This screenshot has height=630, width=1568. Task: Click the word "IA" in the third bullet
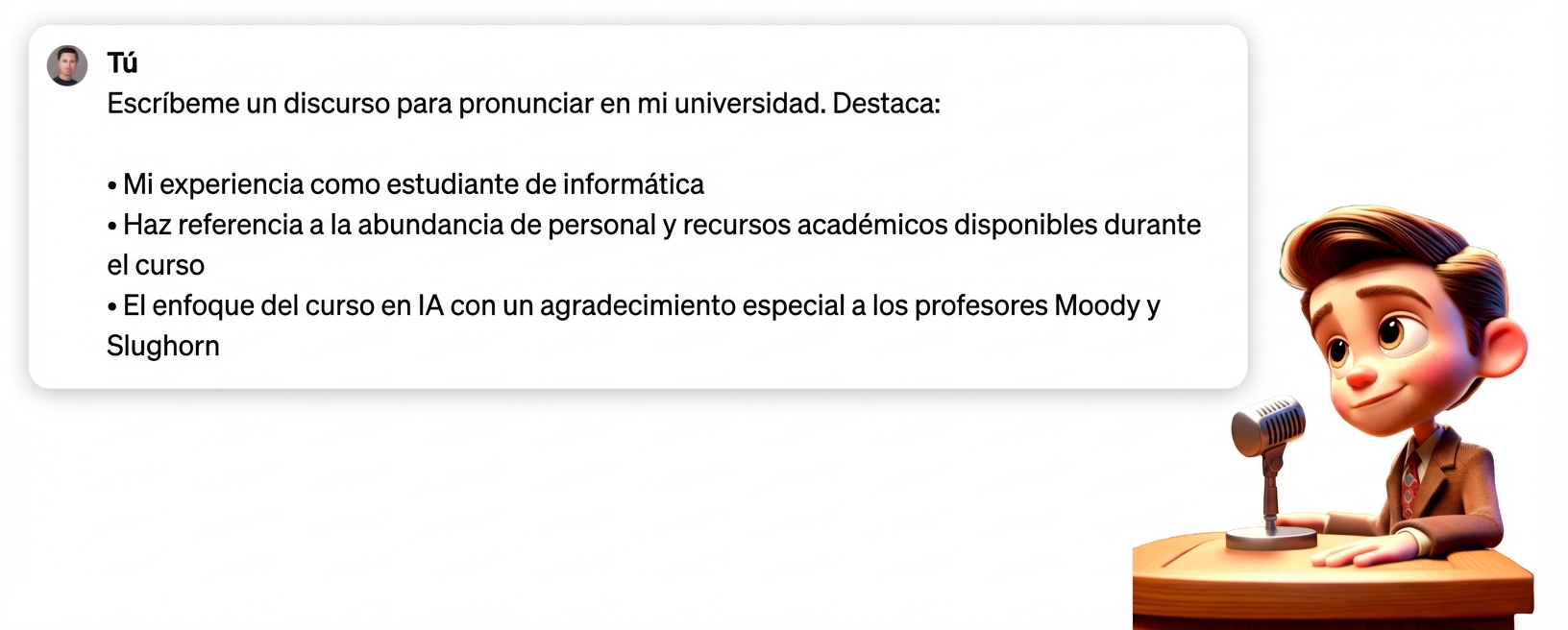click(x=429, y=305)
